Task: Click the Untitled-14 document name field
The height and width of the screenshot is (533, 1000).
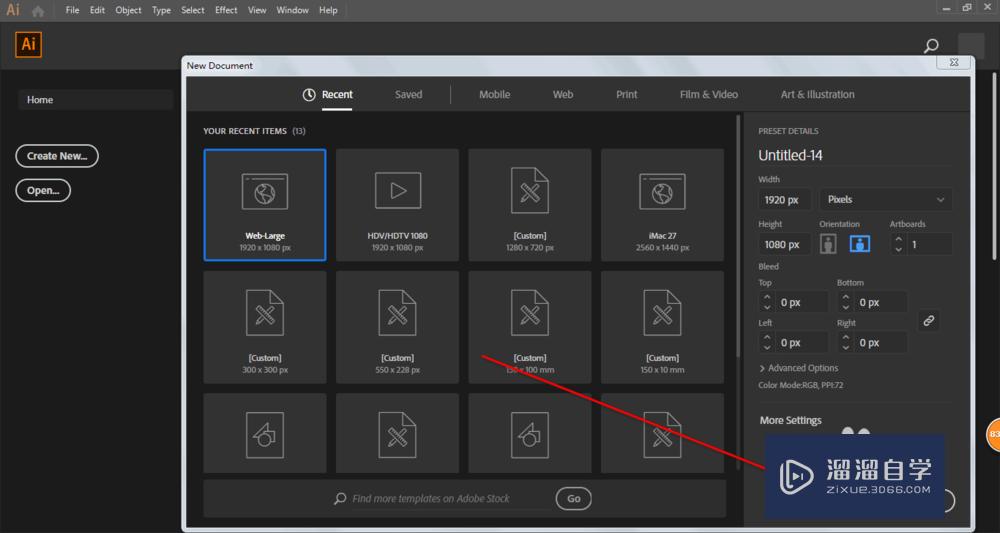Action: point(854,156)
